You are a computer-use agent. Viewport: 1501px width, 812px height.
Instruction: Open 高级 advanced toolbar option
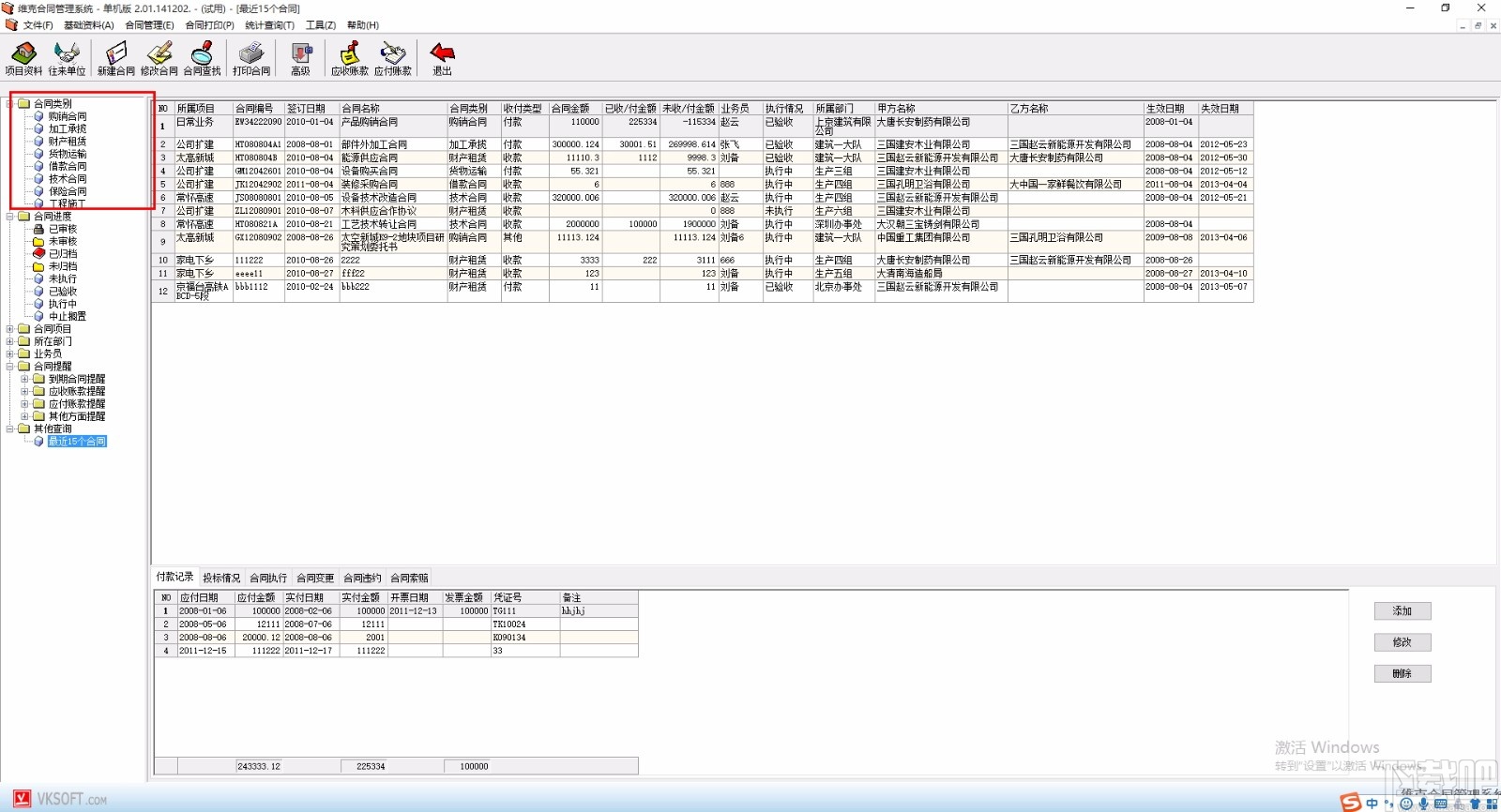(300, 58)
